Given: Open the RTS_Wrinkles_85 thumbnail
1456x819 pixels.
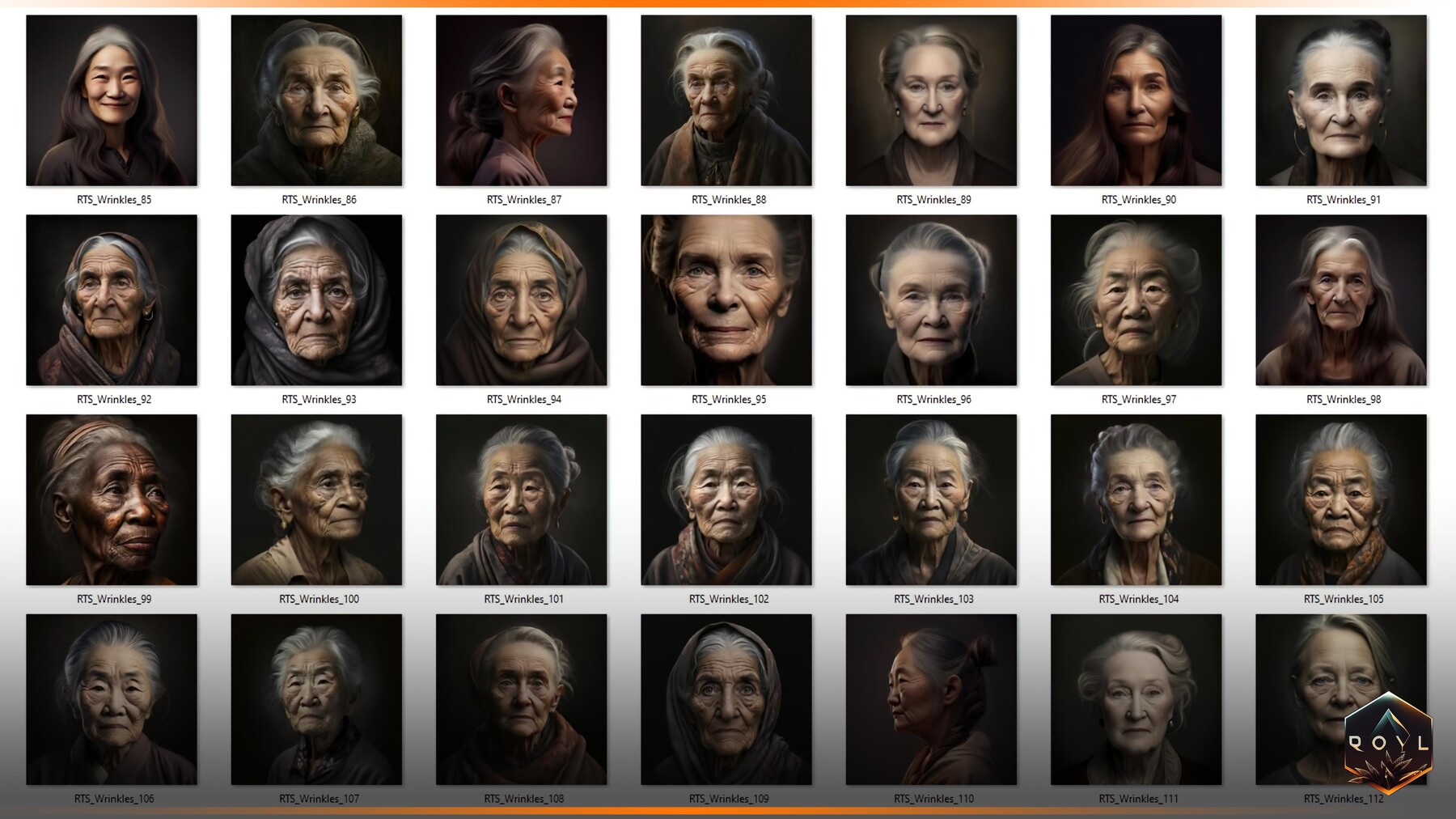Looking at the screenshot, I should (112, 99).
